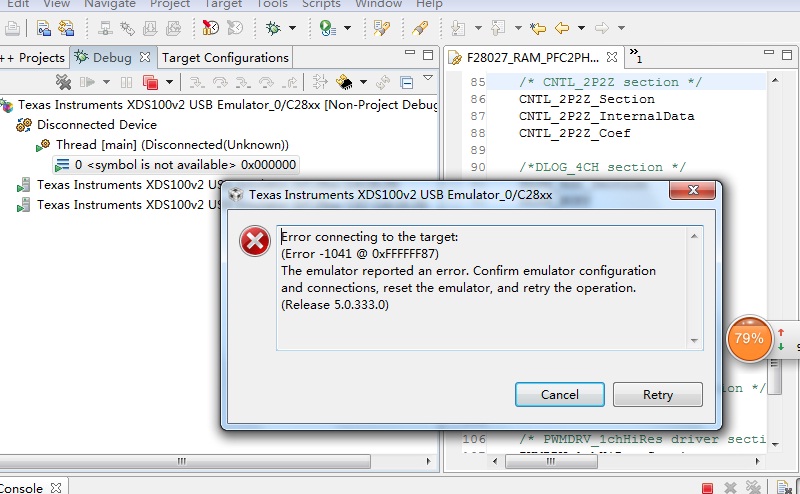Click the green bug Debug launch icon
Screen dimensions: 800x494
coord(273,28)
